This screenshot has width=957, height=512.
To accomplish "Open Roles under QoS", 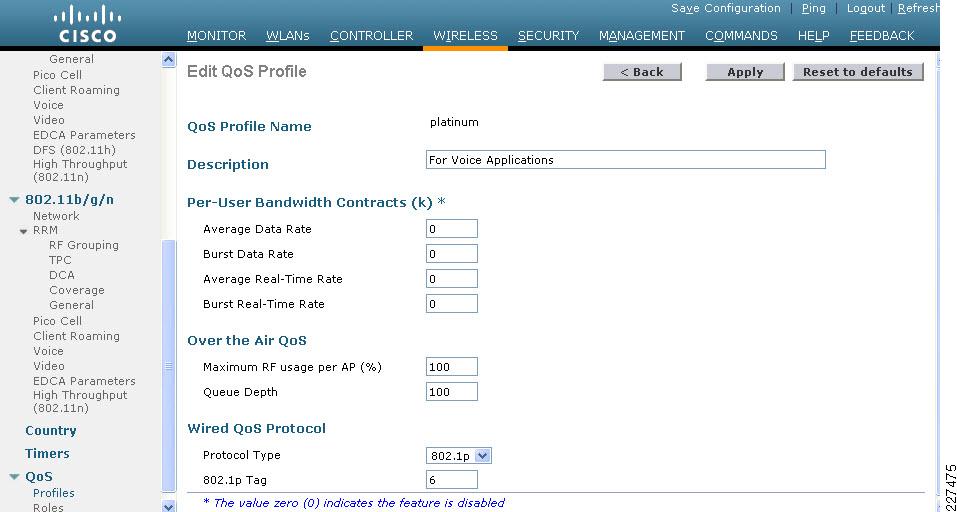I will click(48, 507).
